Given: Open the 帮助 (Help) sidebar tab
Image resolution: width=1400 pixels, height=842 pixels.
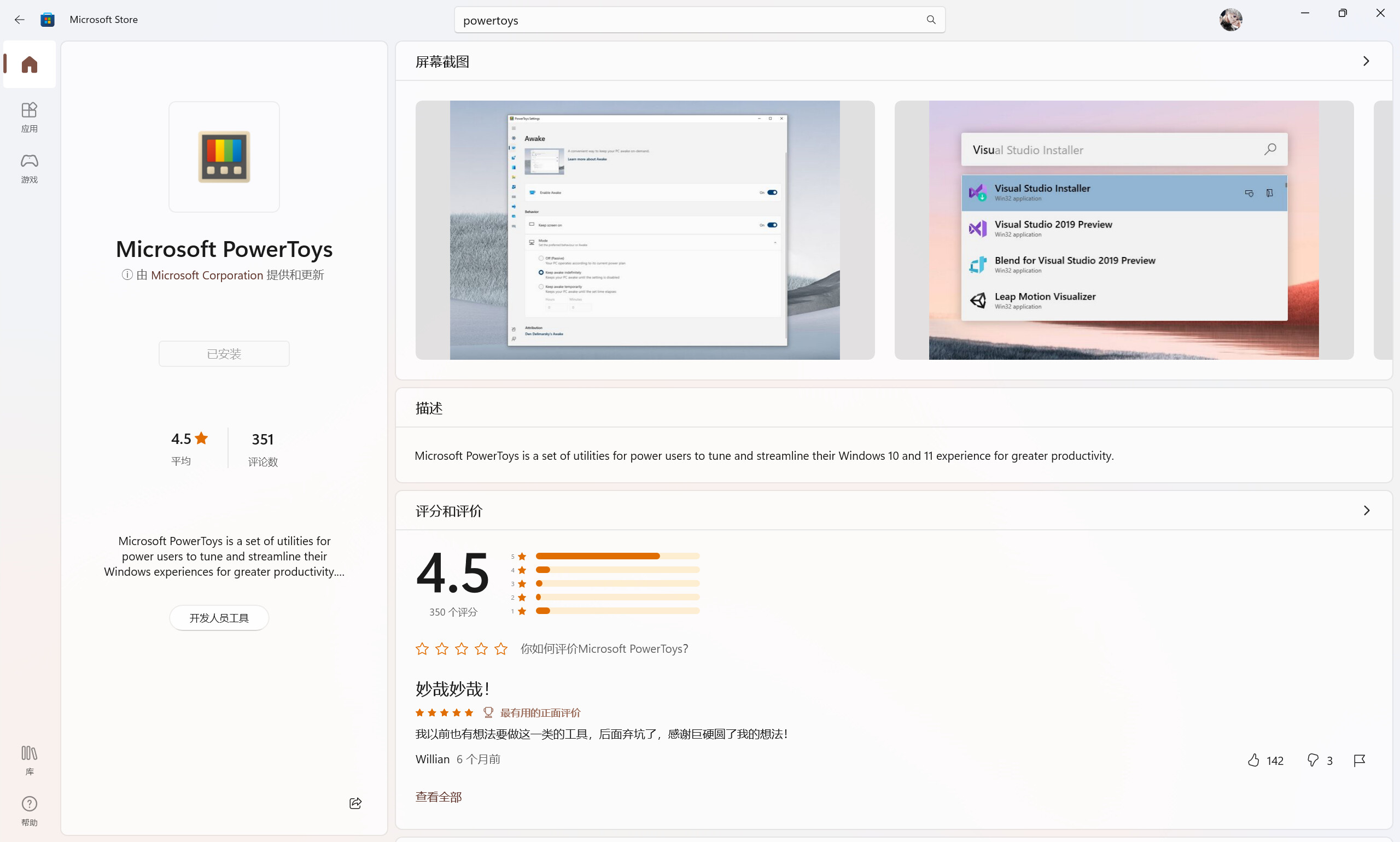Looking at the screenshot, I should click(x=30, y=811).
